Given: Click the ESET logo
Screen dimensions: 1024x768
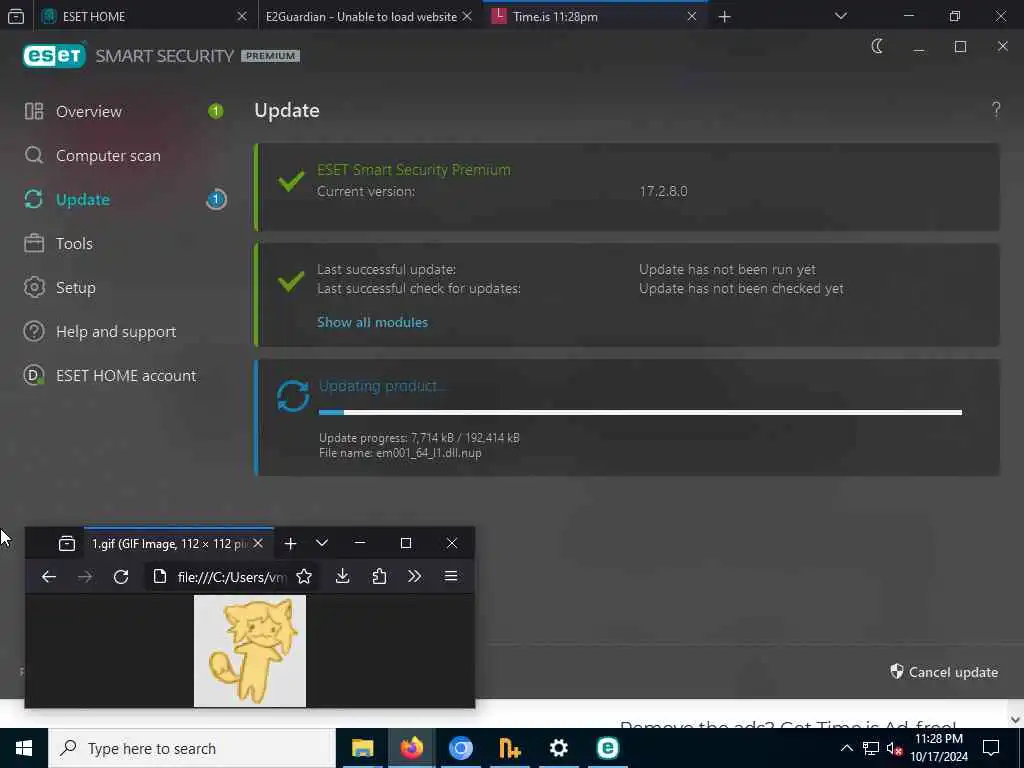Looking at the screenshot, I should [x=54, y=56].
